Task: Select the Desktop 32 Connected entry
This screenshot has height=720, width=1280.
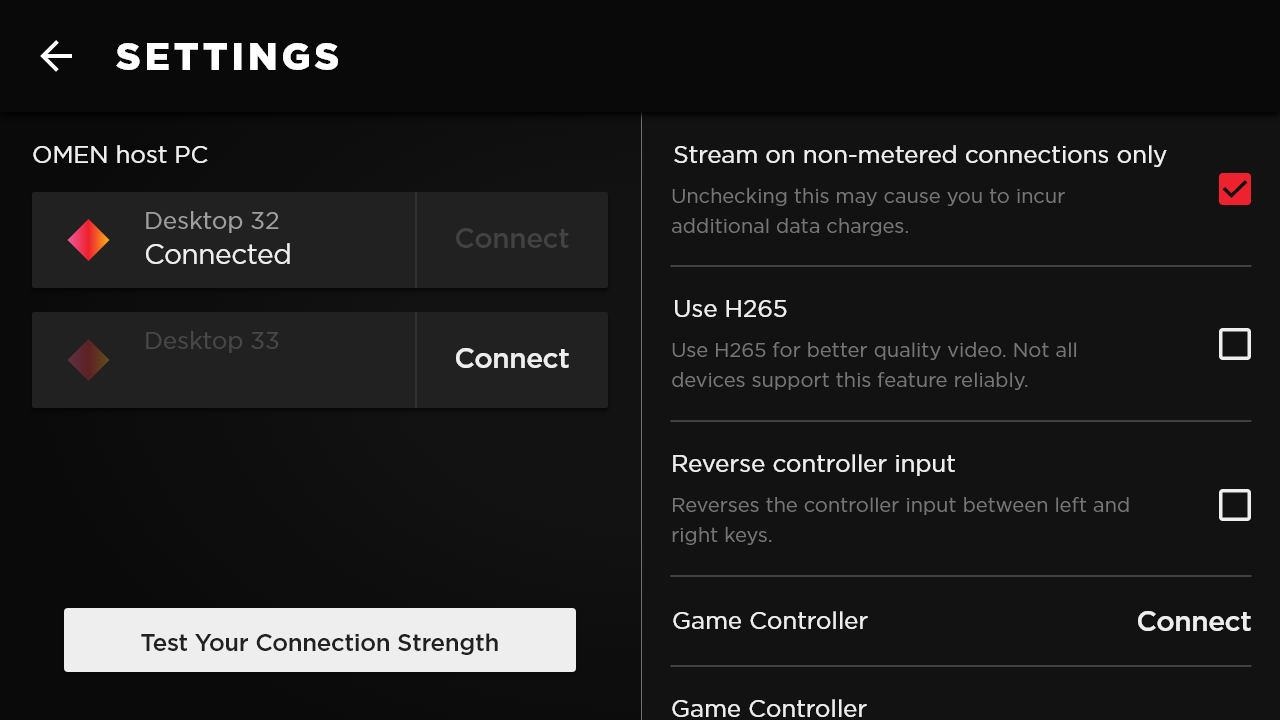Action: pos(218,239)
